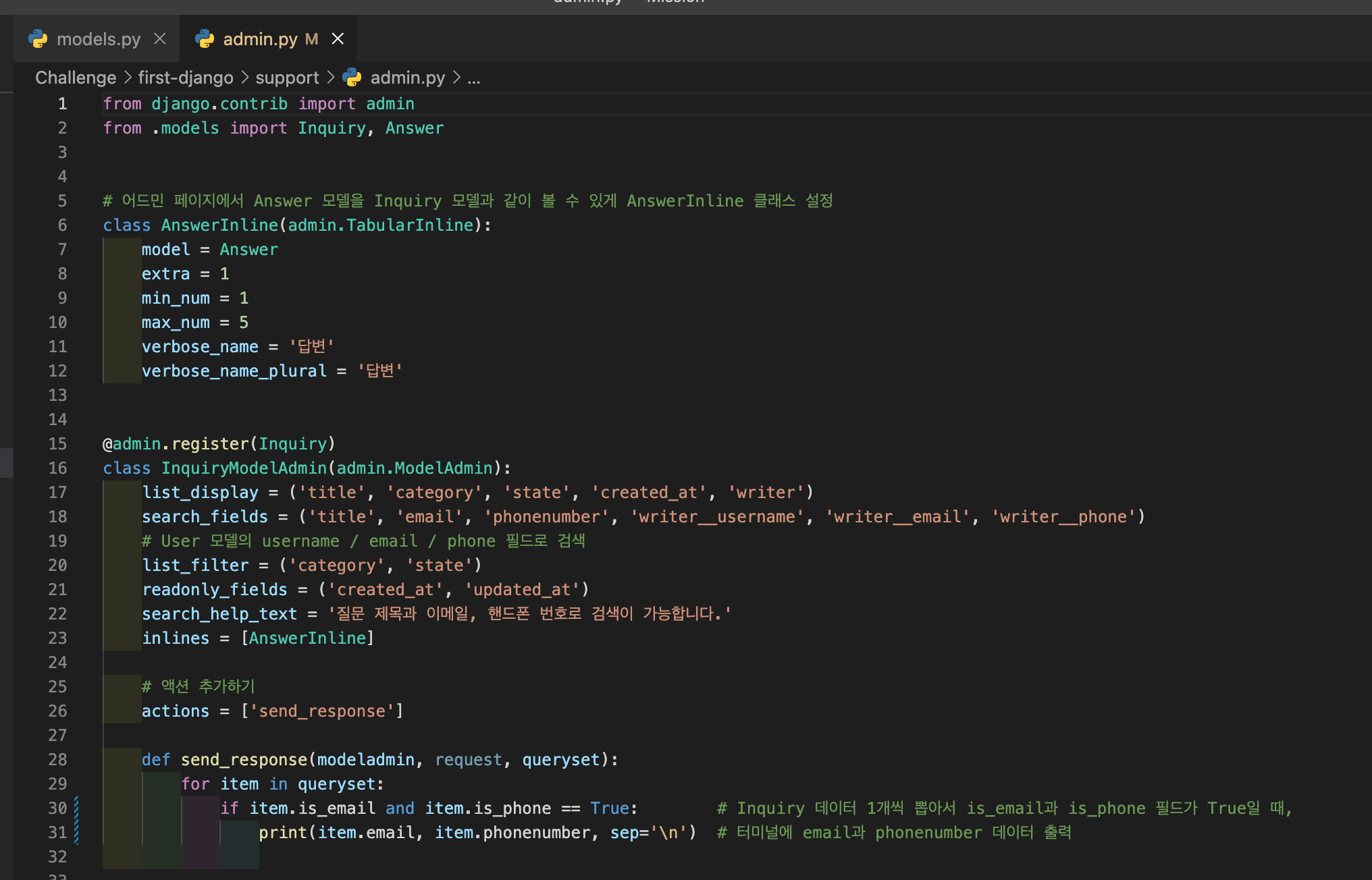Click the comment on line 19

363,541
